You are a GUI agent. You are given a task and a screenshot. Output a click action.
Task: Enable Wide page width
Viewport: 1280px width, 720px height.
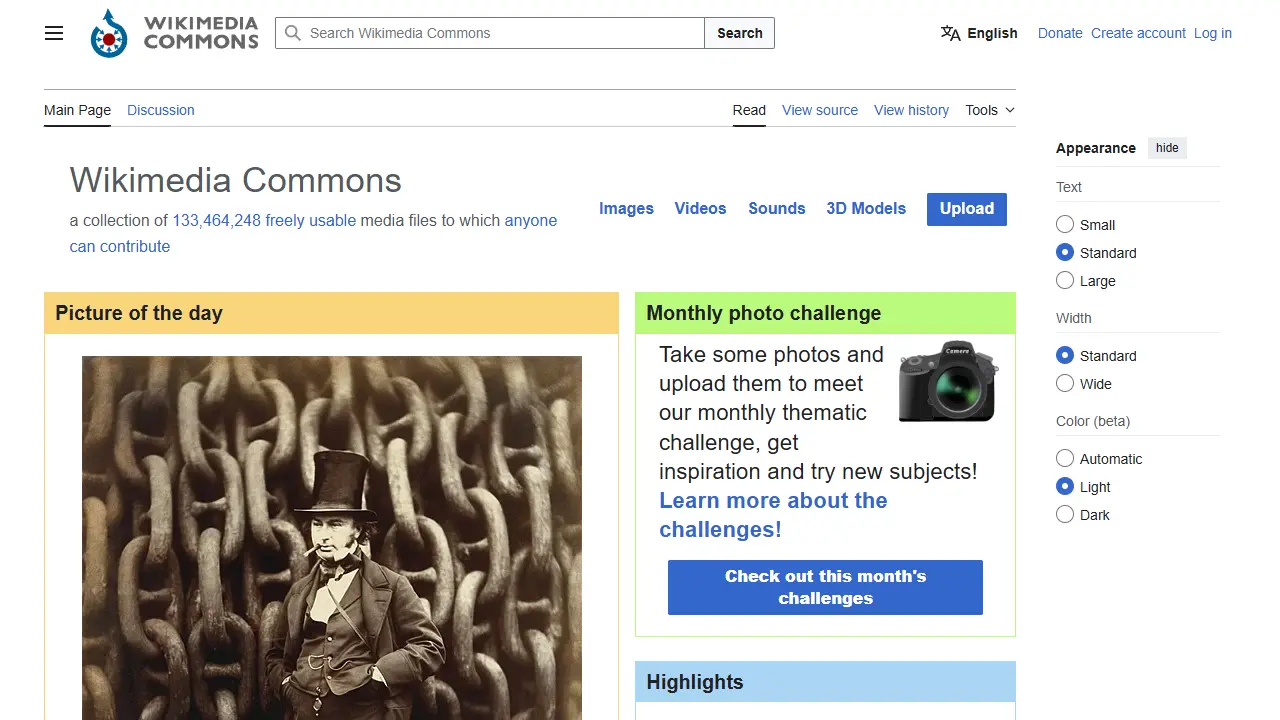coord(1065,383)
